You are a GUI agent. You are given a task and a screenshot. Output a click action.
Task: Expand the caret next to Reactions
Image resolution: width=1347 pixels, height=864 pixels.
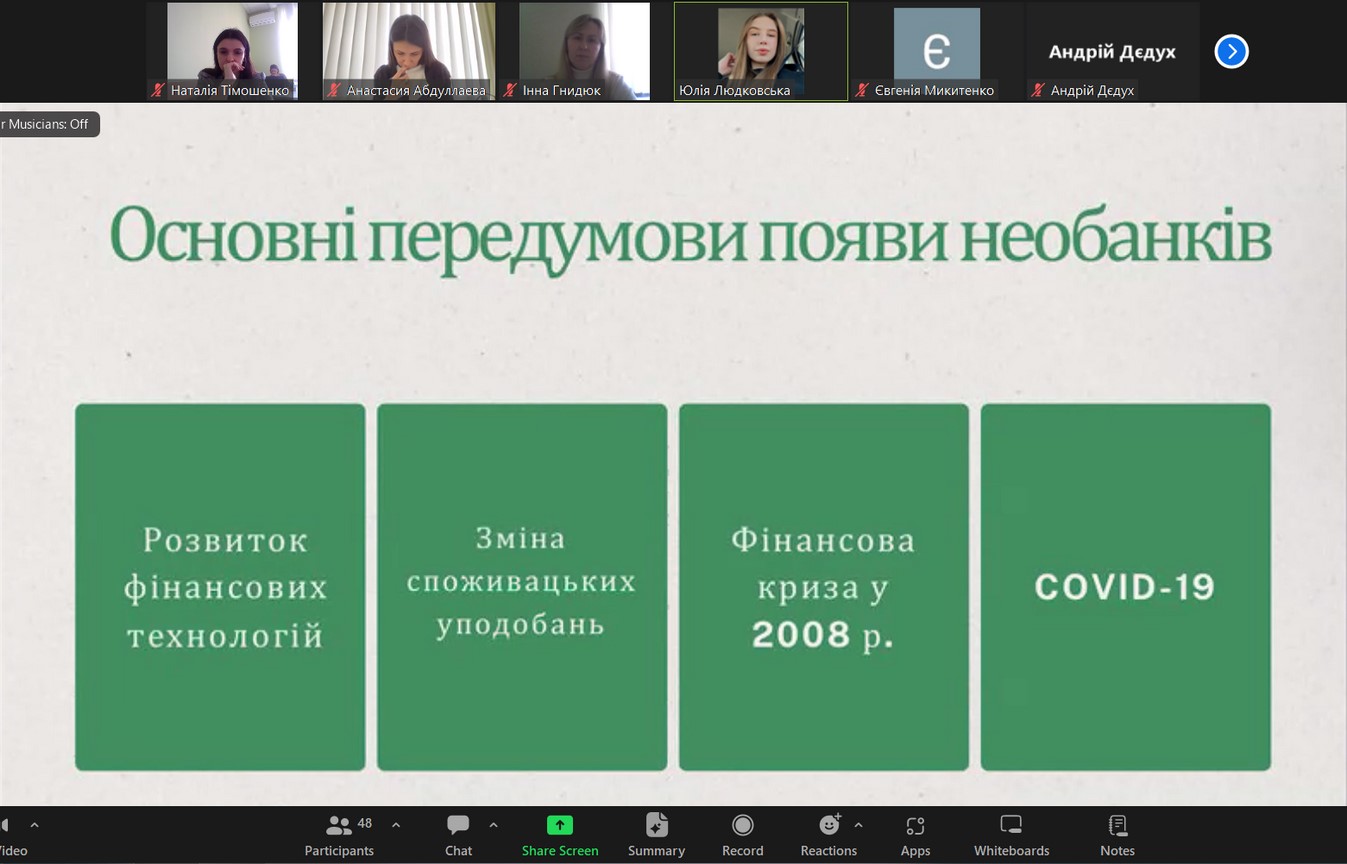858,825
